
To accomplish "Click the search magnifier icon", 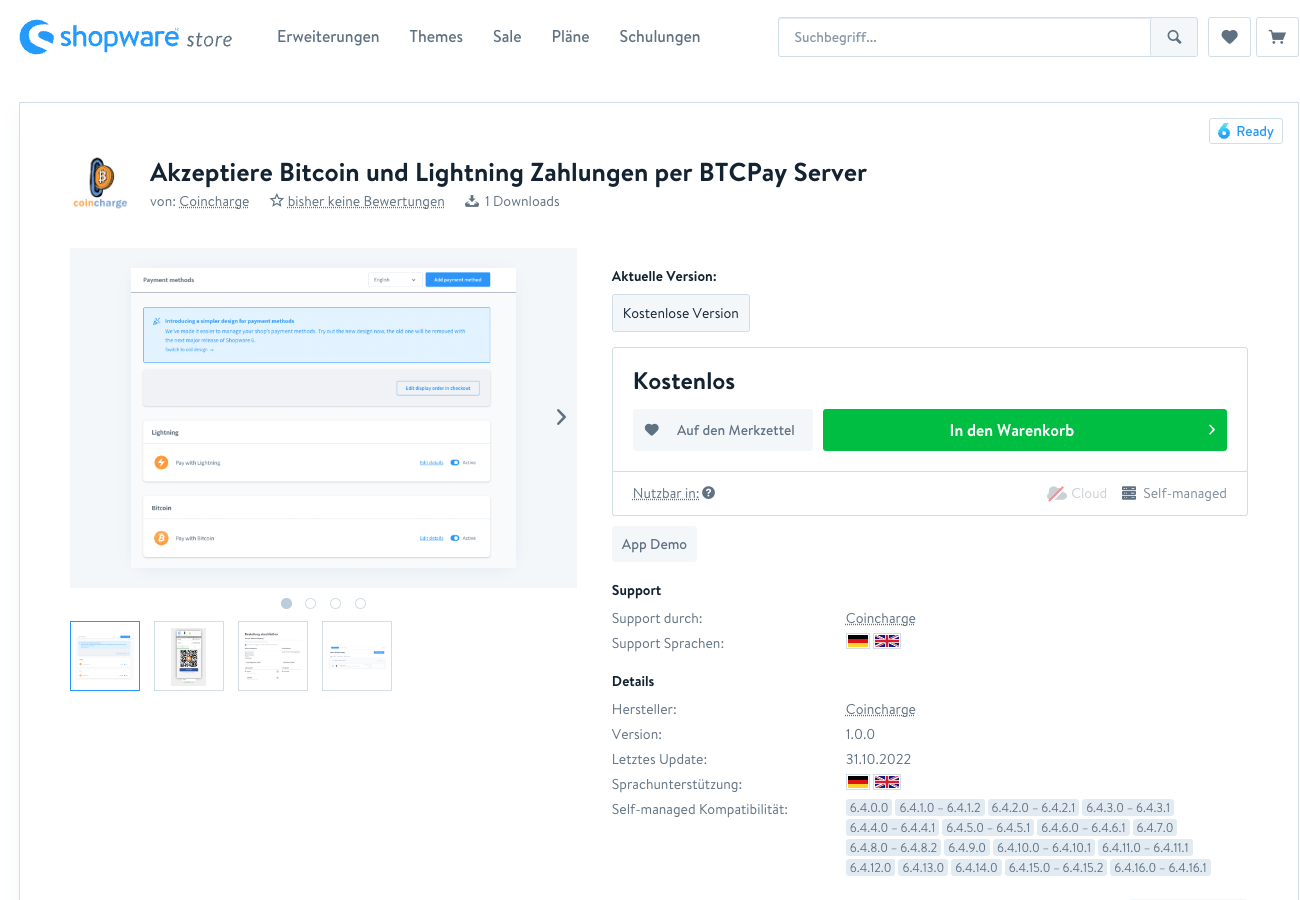I will (1174, 37).
